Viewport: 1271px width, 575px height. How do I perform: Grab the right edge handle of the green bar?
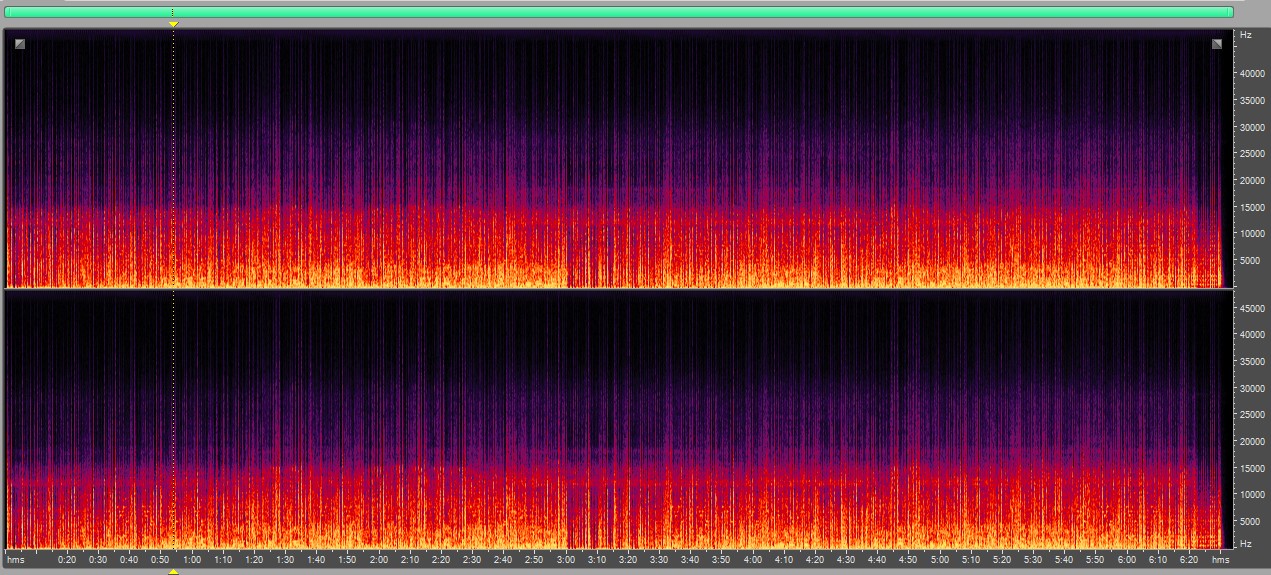(x=1230, y=12)
